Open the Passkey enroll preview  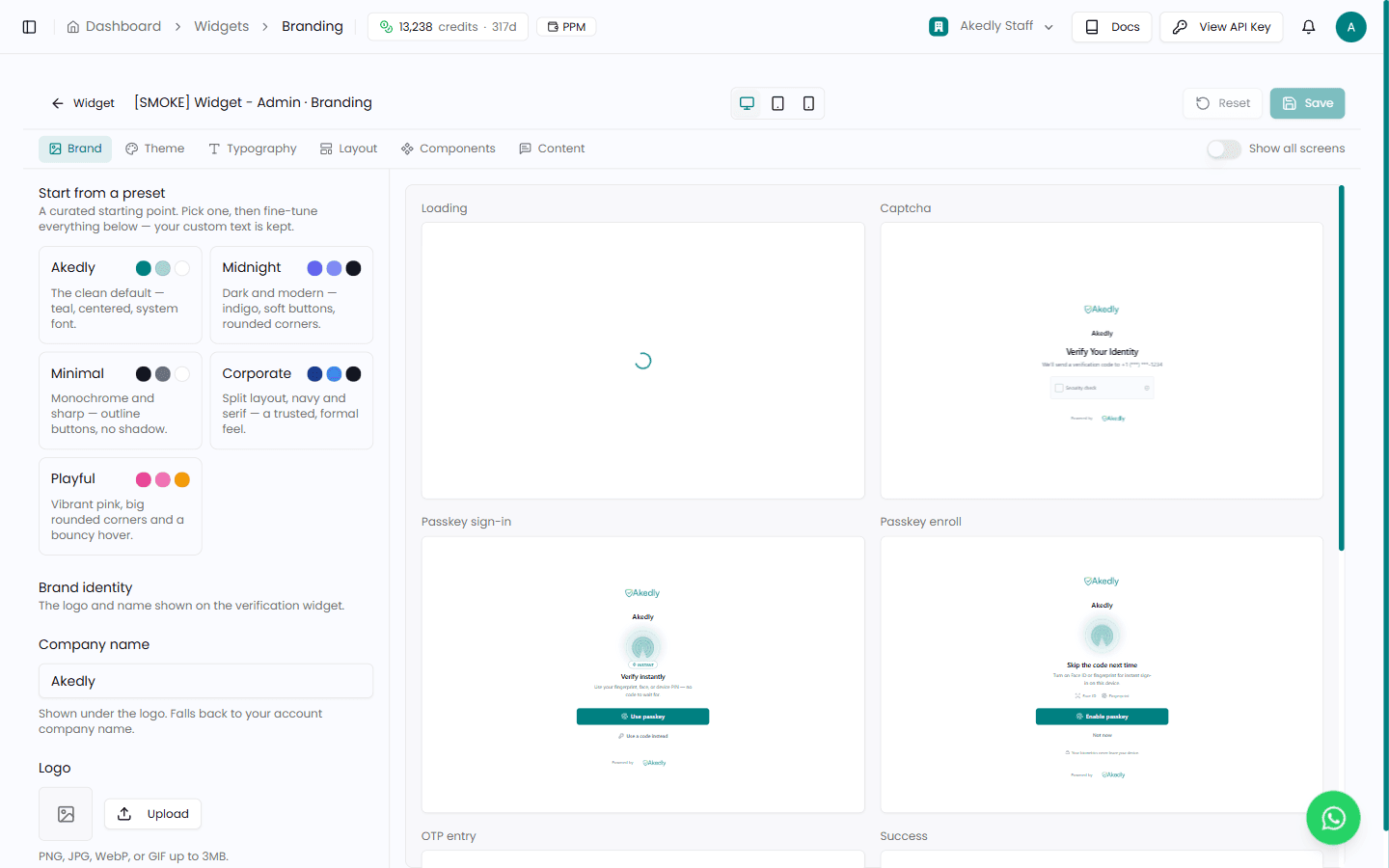[1102, 675]
